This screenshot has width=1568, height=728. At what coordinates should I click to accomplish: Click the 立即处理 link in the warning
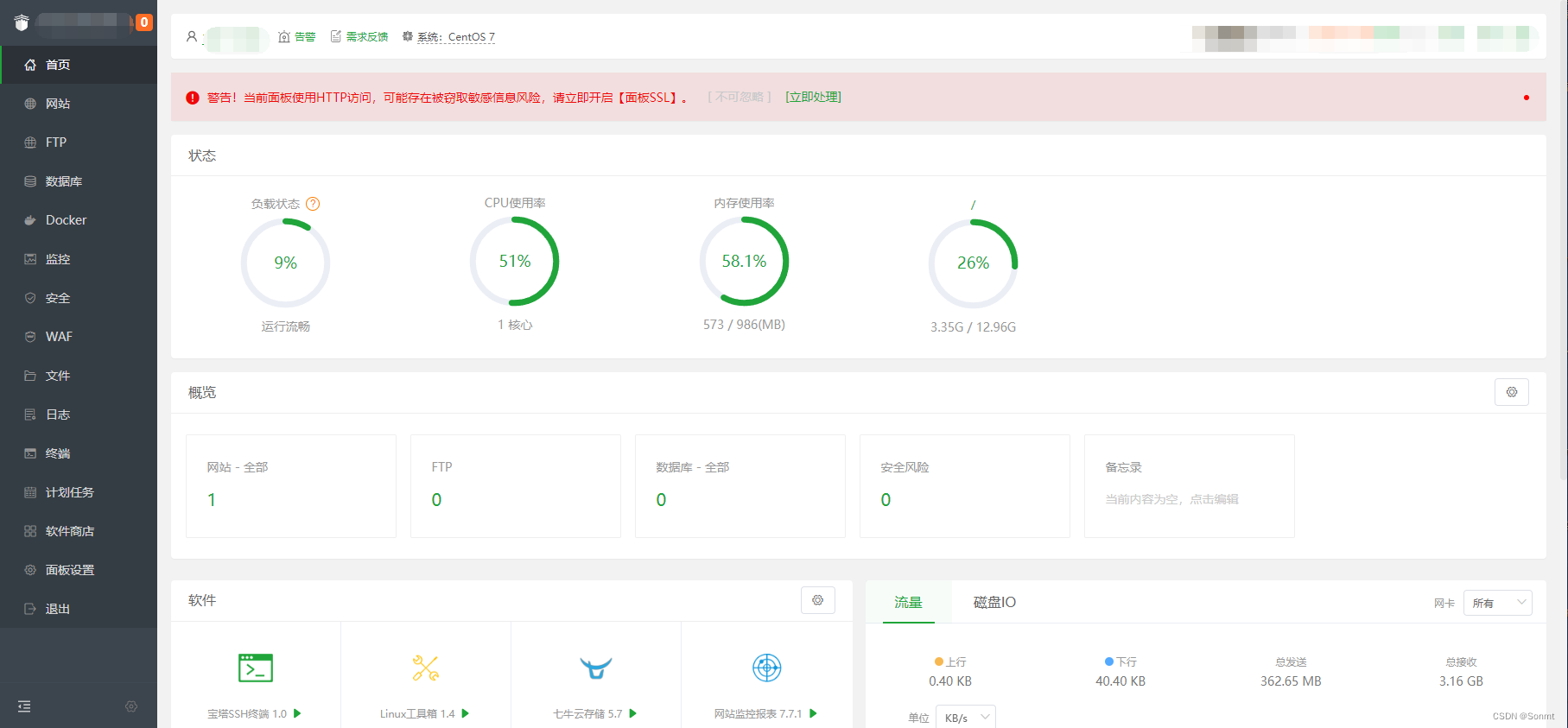click(813, 98)
